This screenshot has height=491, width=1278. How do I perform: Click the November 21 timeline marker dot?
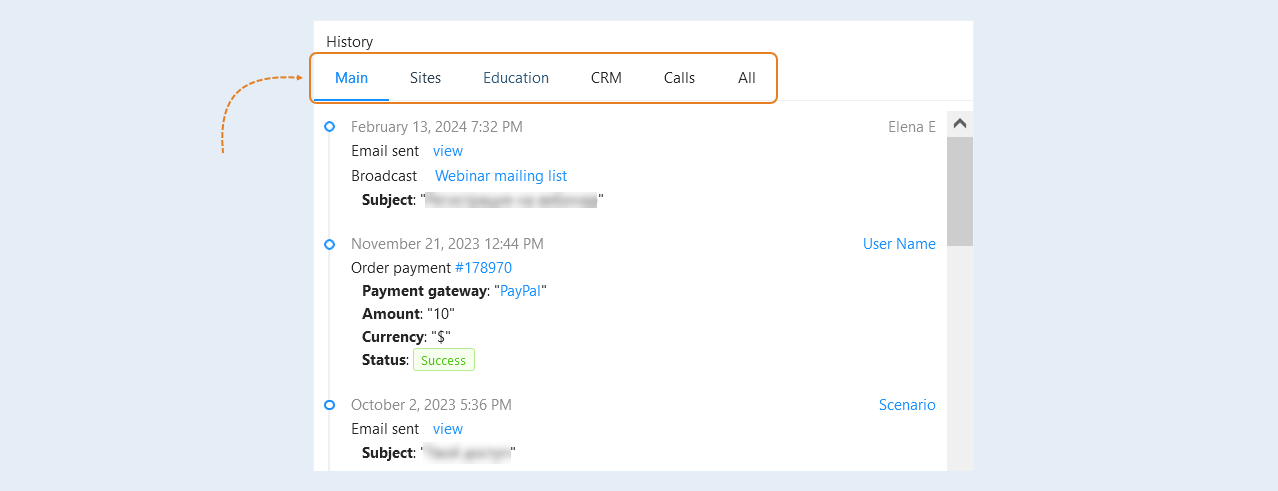click(329, 244)
